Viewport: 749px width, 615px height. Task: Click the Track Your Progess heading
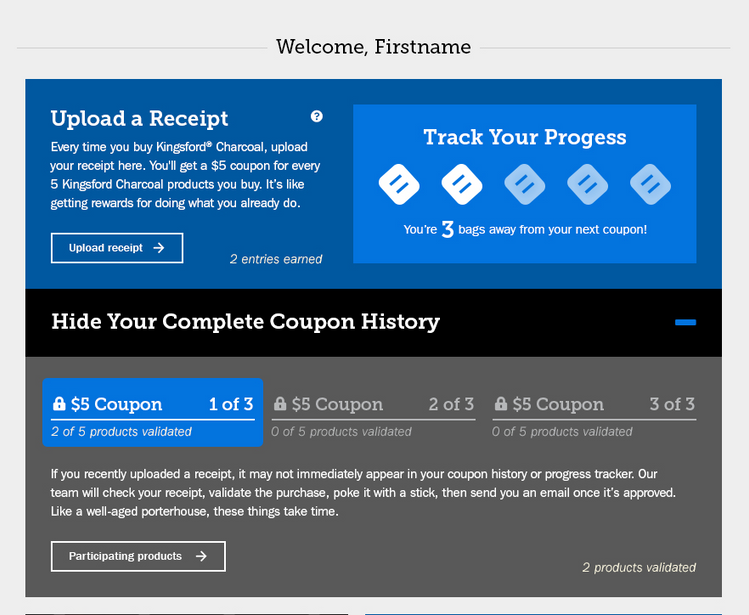524,137
